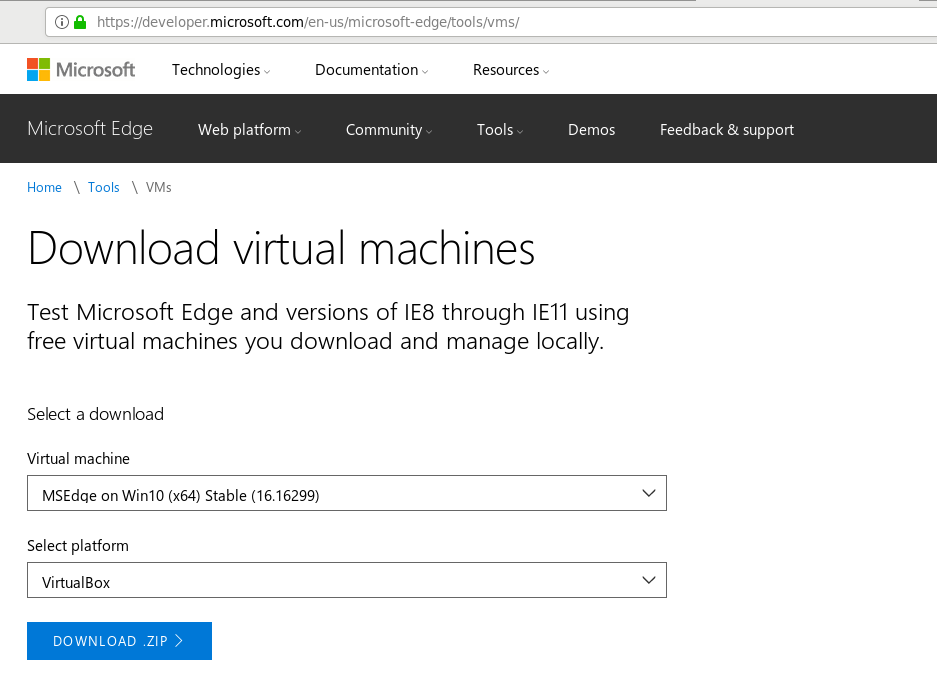Expand the Tools navigation menu

pos(500,130)
